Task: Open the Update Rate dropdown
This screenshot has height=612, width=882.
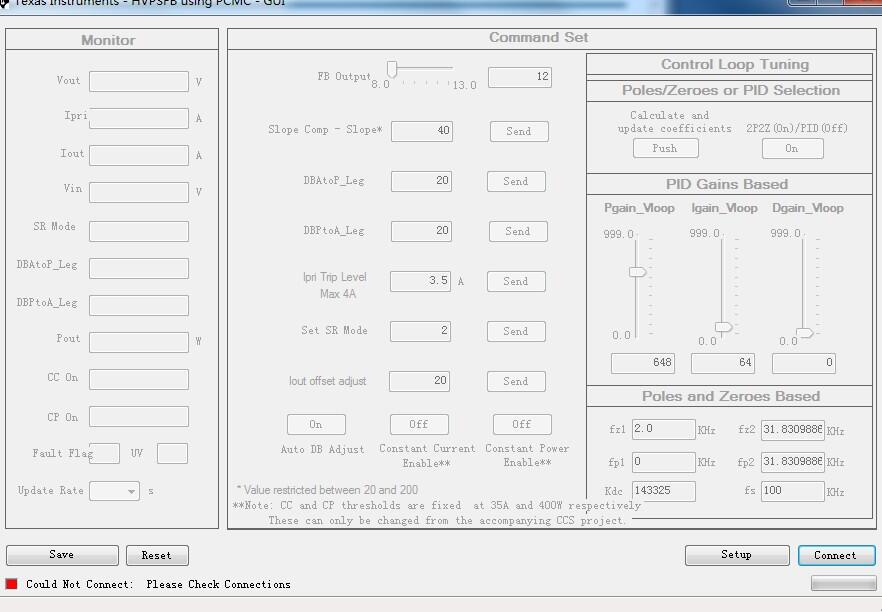Action: coord(114,491)
